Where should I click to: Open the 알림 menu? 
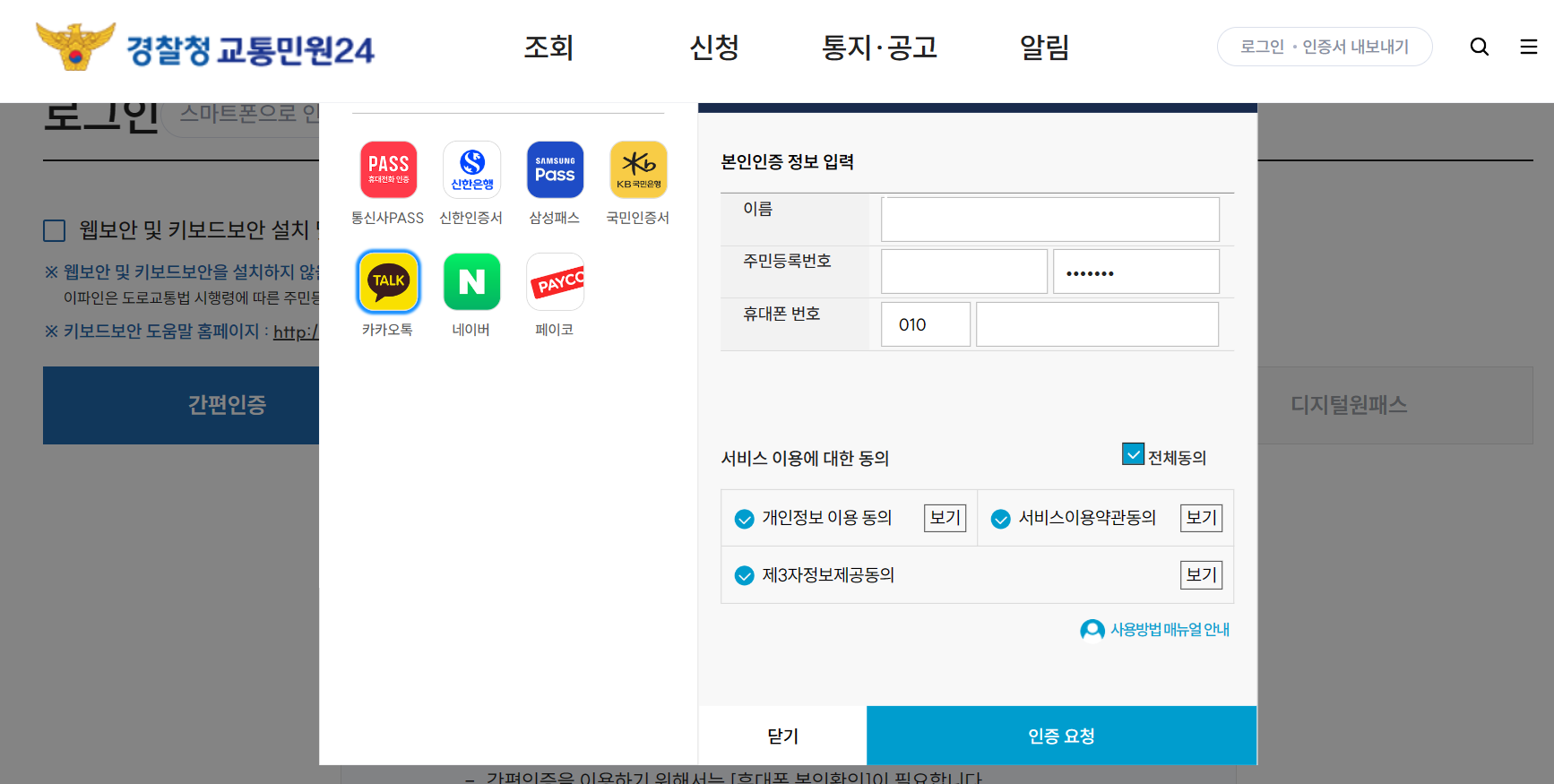coord(1045,47)
